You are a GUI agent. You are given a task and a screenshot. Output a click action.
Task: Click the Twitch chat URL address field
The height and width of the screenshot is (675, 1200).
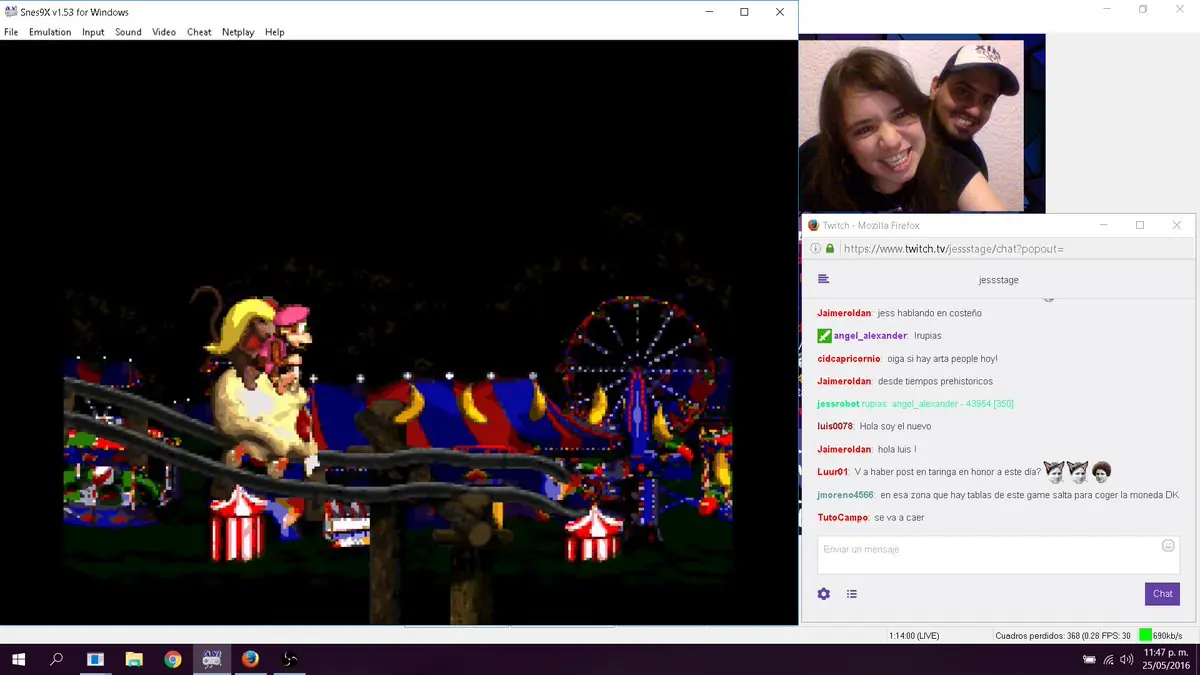click(953, 249)
